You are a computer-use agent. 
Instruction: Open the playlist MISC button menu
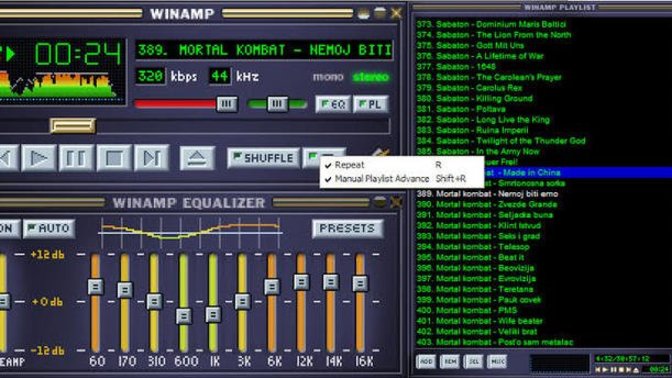click(x=498, y=362)
